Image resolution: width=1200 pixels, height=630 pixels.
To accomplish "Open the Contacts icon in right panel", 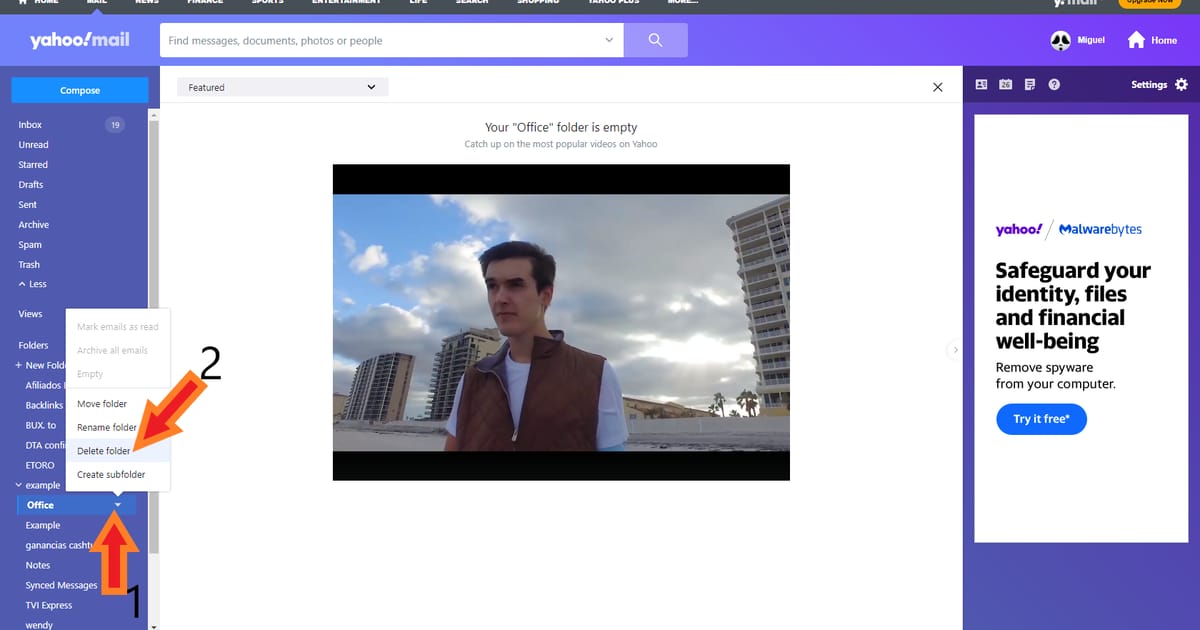I will (x=981, y=85).
